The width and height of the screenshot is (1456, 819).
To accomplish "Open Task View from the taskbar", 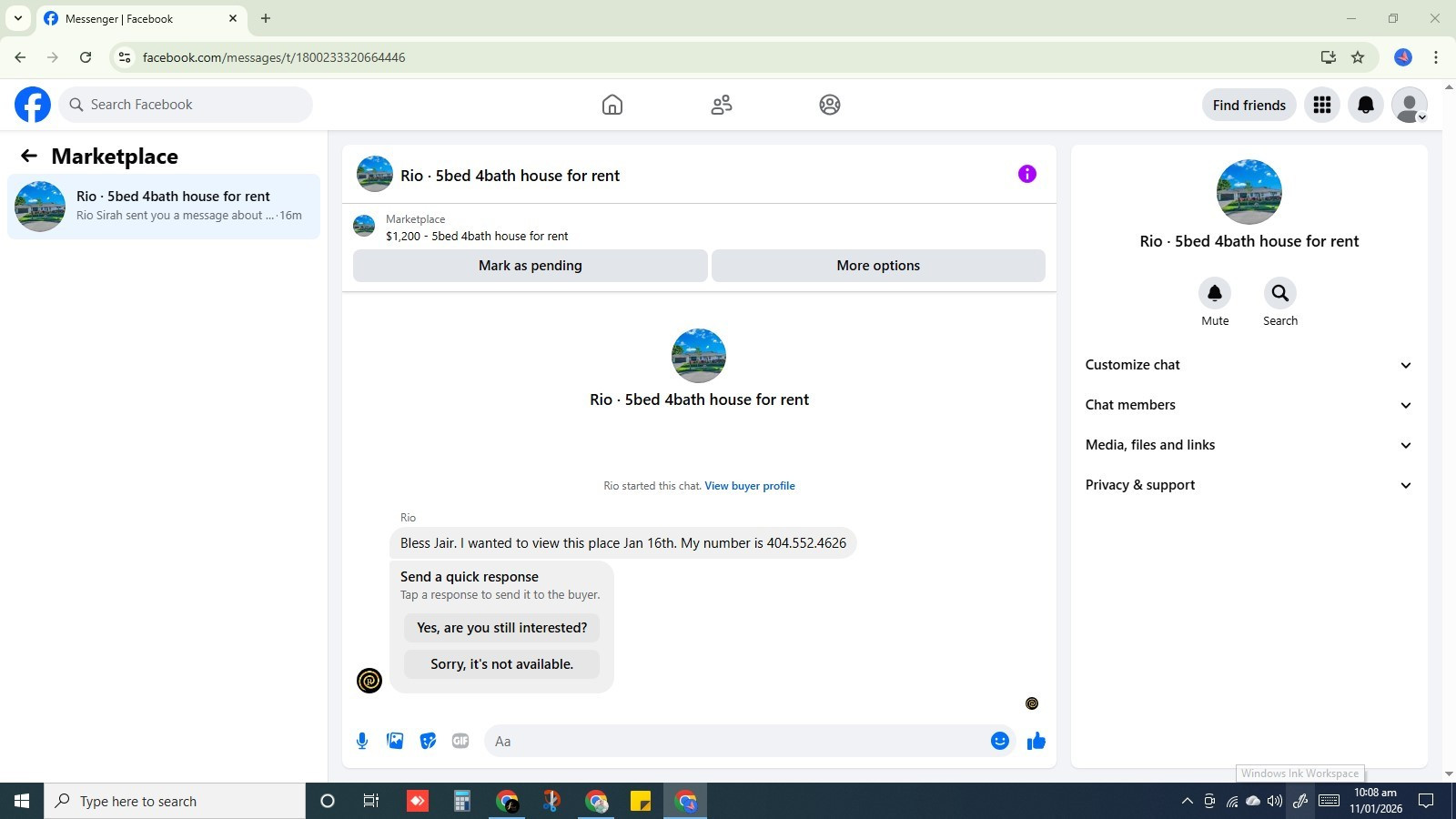I will 371,801.
